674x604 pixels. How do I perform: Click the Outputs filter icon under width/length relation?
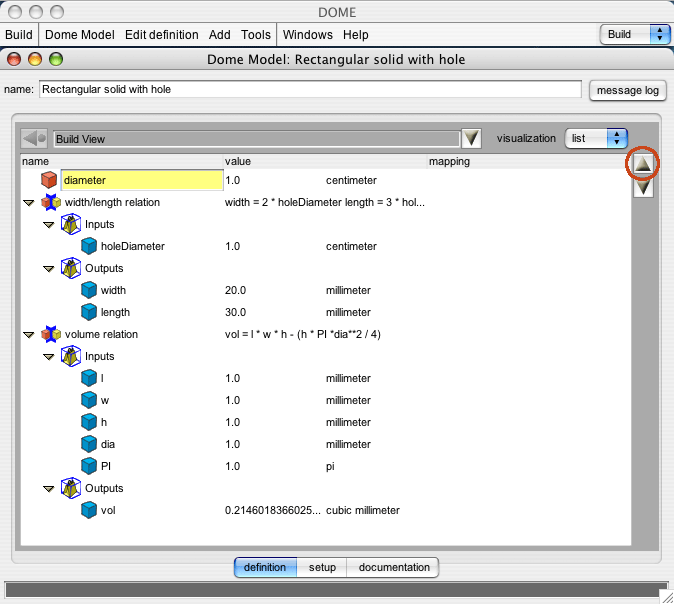(71, 268)
